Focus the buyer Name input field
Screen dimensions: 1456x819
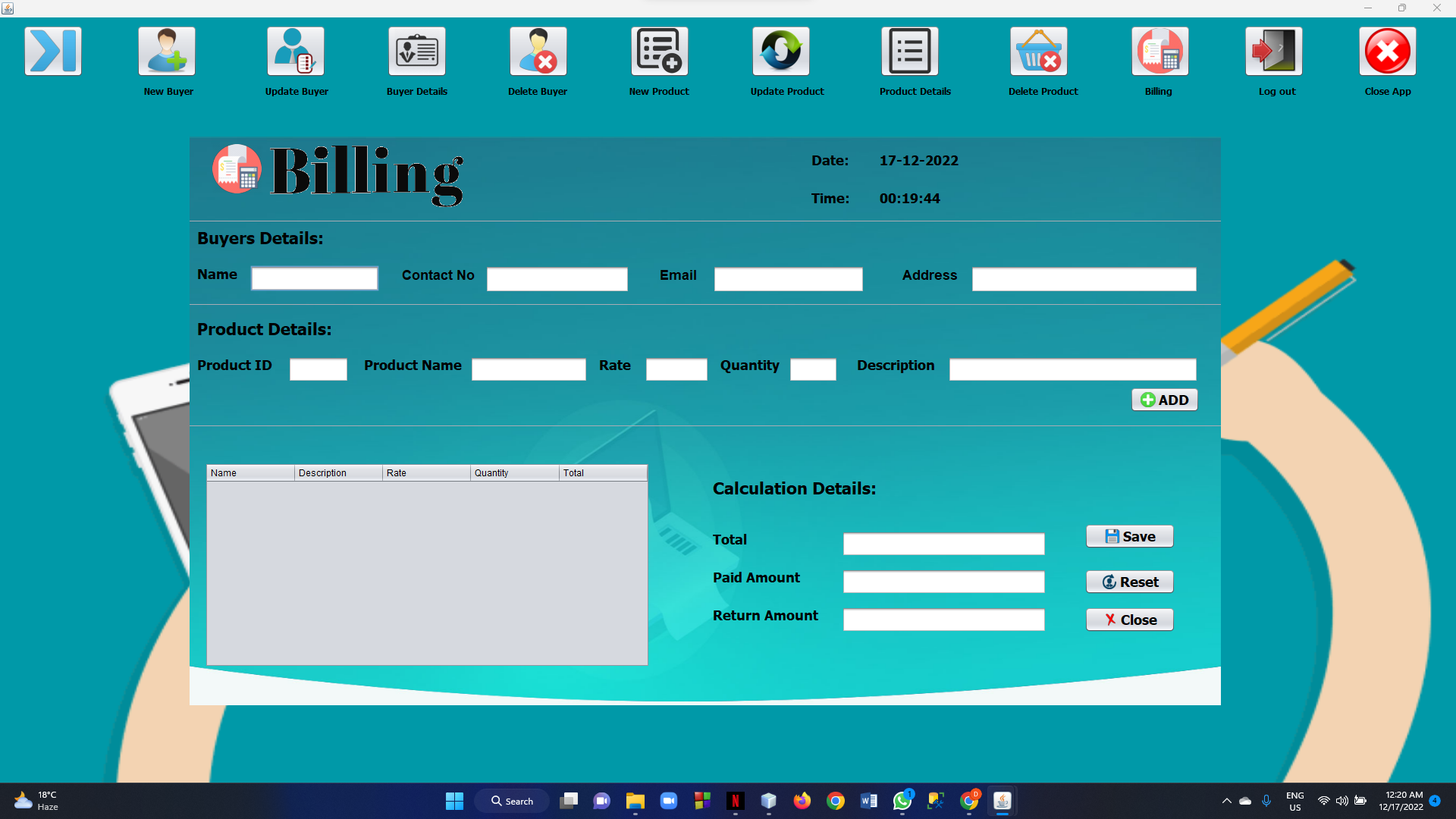315,278
